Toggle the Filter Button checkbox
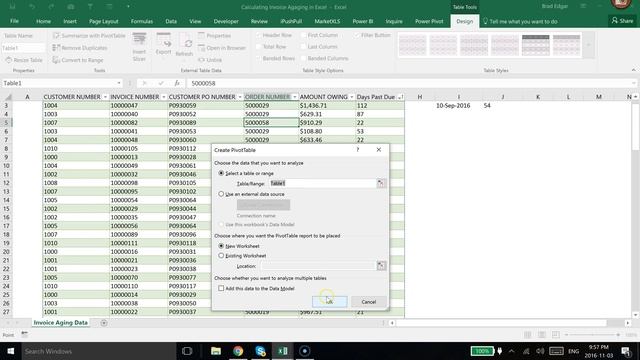This screenshot has height=360, width=640. point(357,35)
